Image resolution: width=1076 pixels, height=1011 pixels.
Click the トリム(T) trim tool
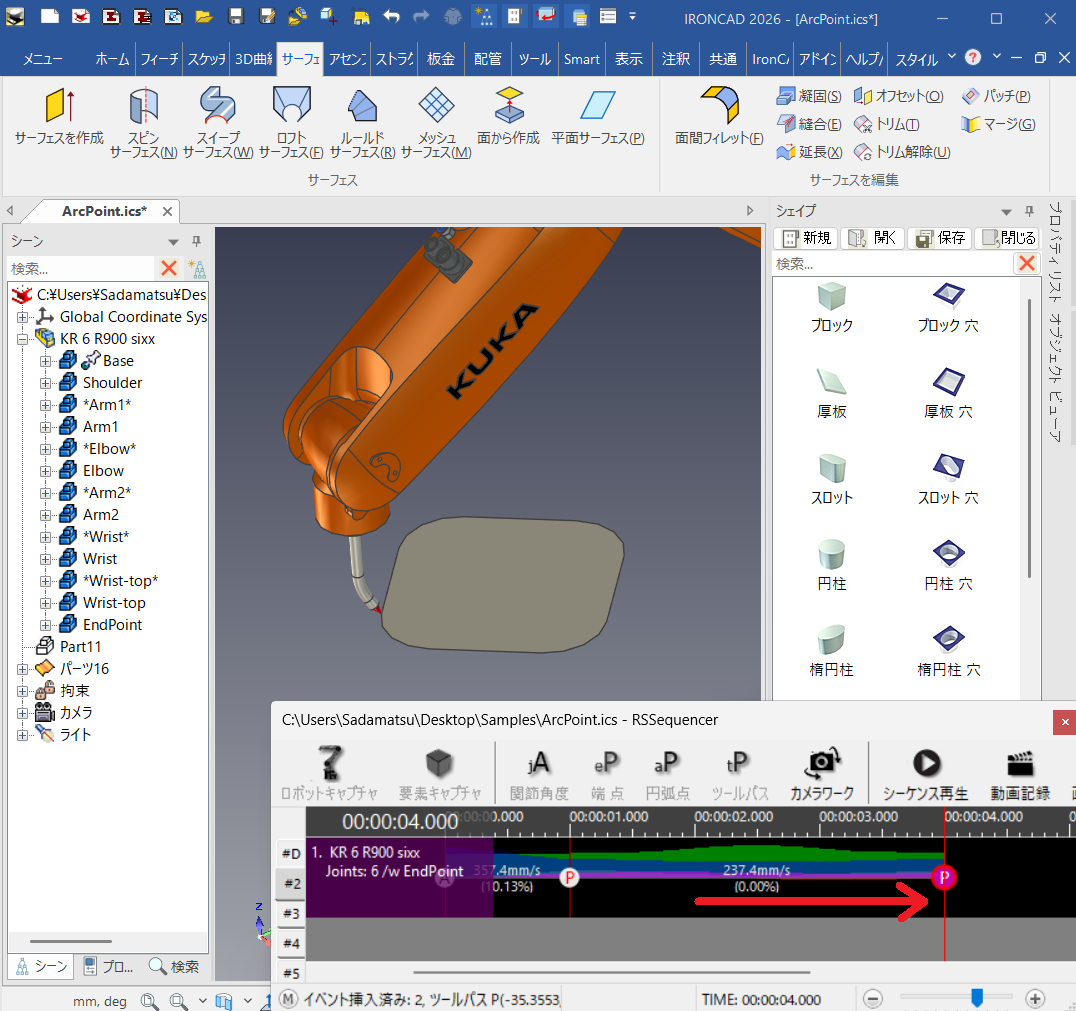point(887,124)
